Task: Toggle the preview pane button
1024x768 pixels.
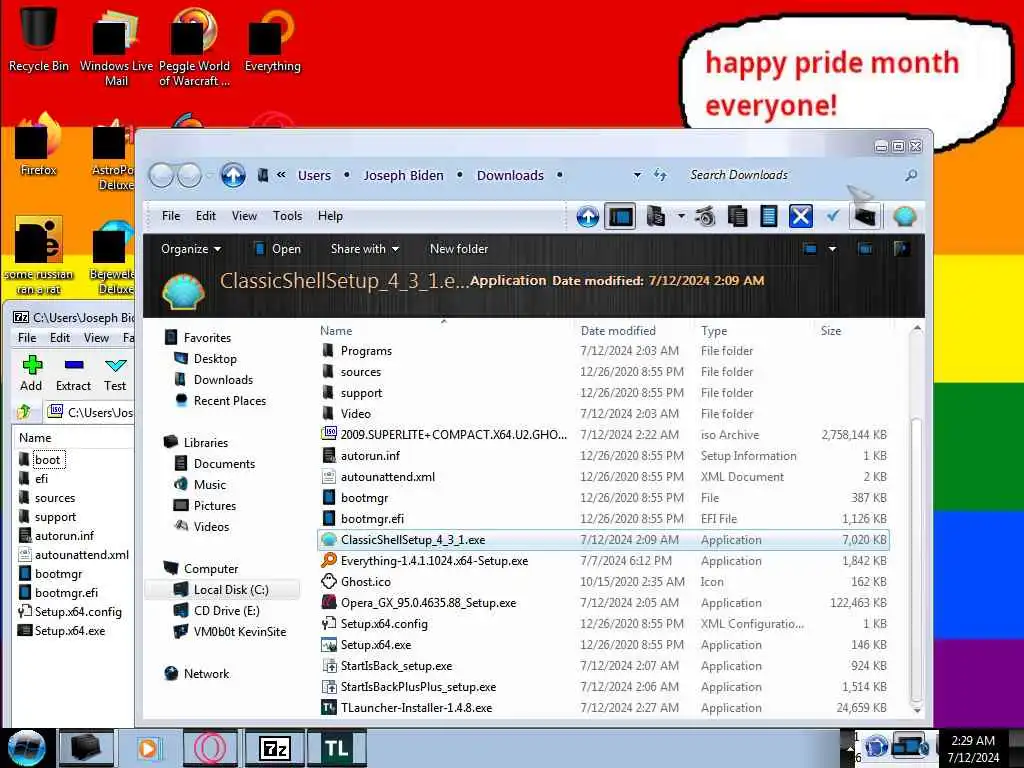Action: (865, 249)
